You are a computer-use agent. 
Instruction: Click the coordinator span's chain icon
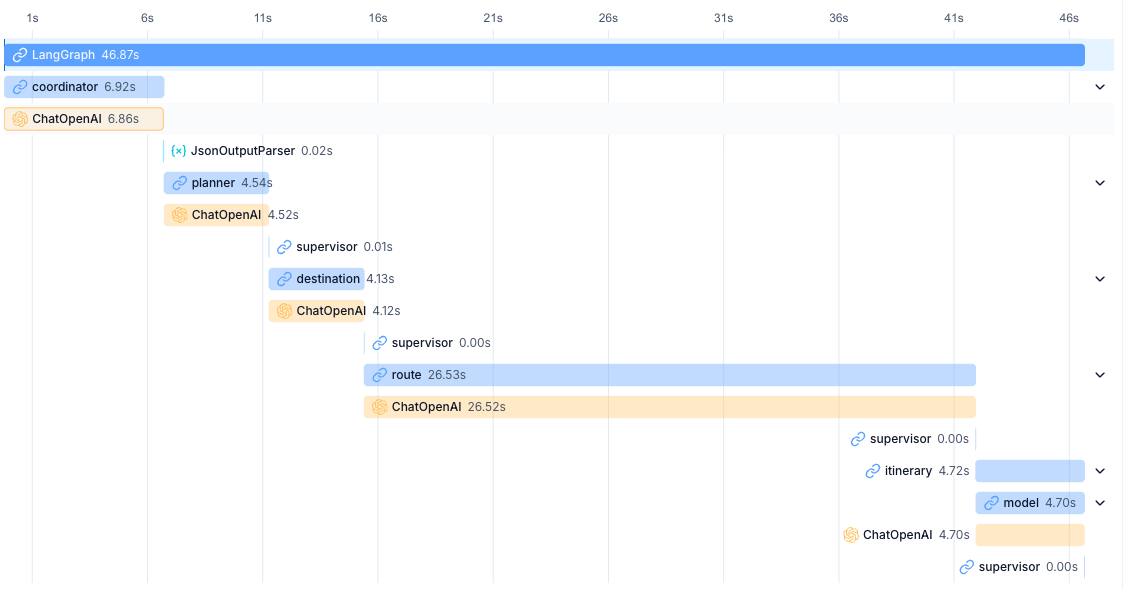pos(20,87)
